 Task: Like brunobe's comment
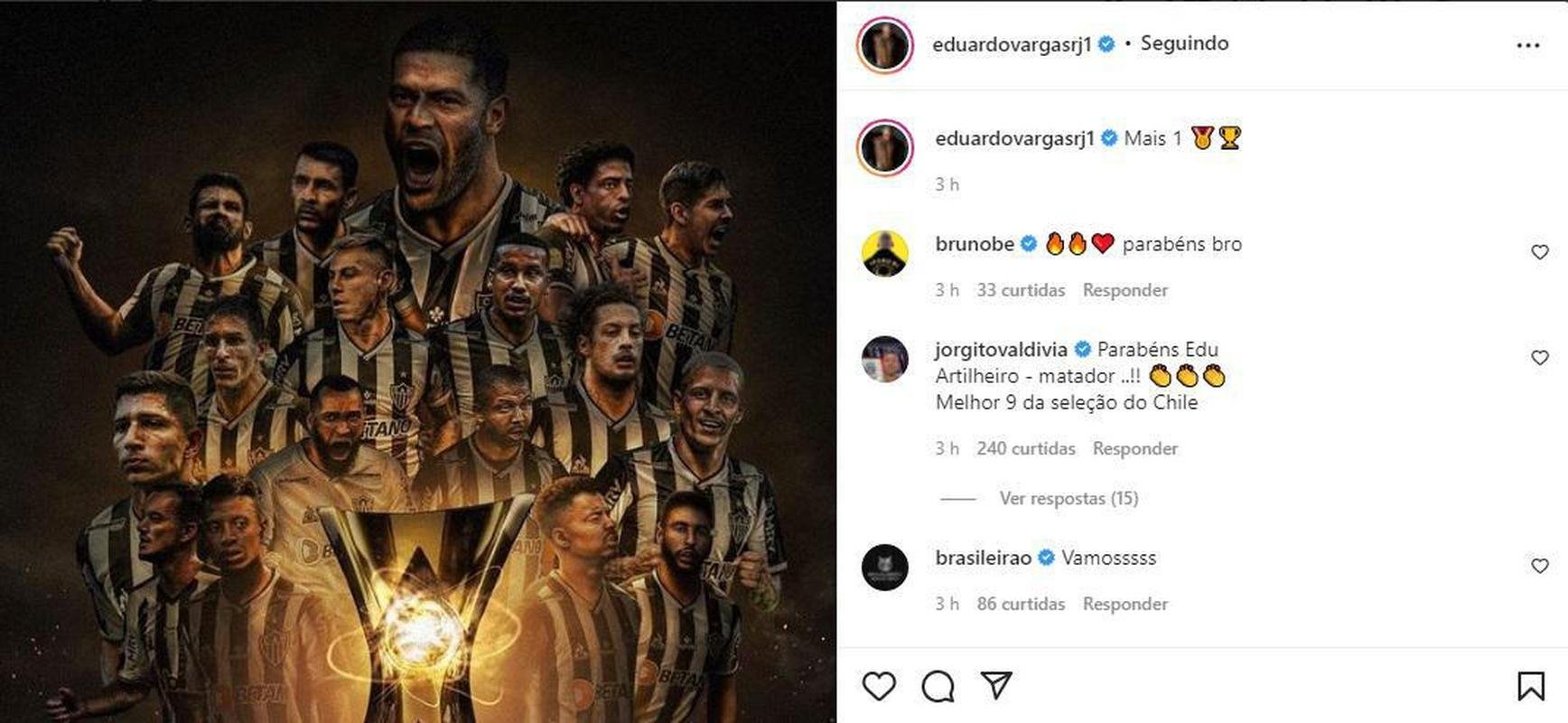click(x=1540, y=252)
